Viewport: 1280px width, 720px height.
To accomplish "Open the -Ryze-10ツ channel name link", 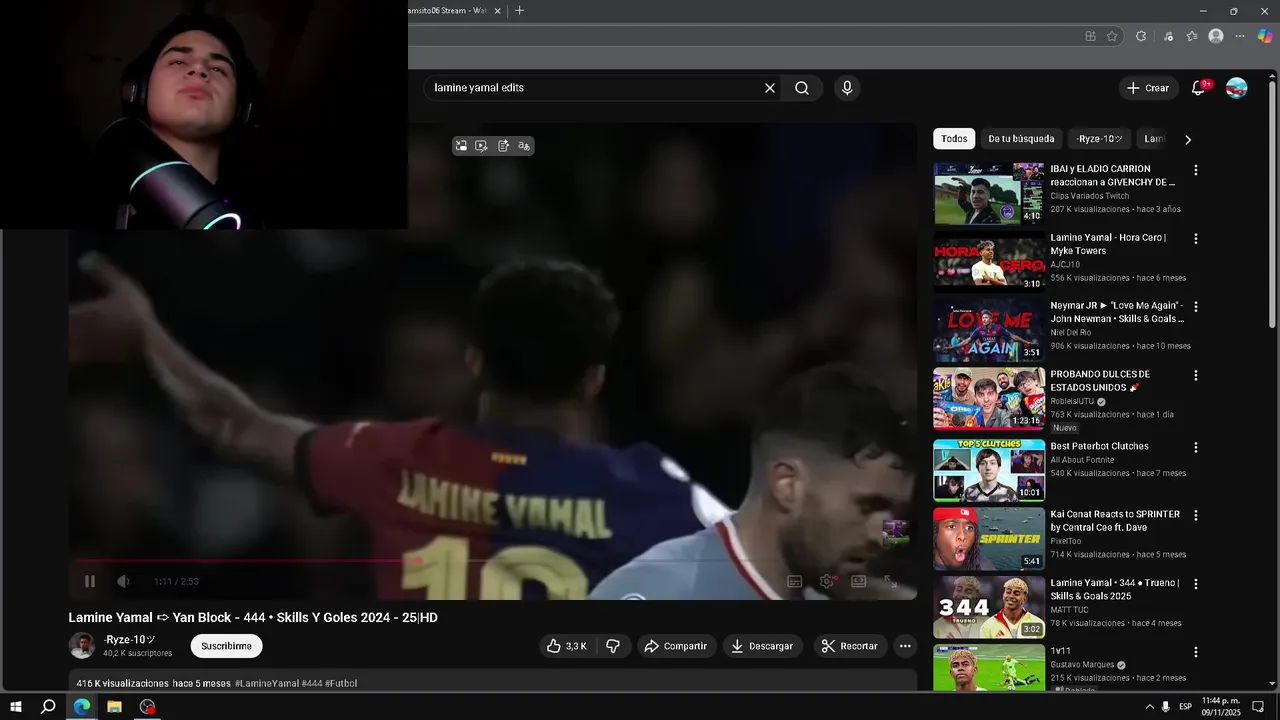I will tap(130, 640).
